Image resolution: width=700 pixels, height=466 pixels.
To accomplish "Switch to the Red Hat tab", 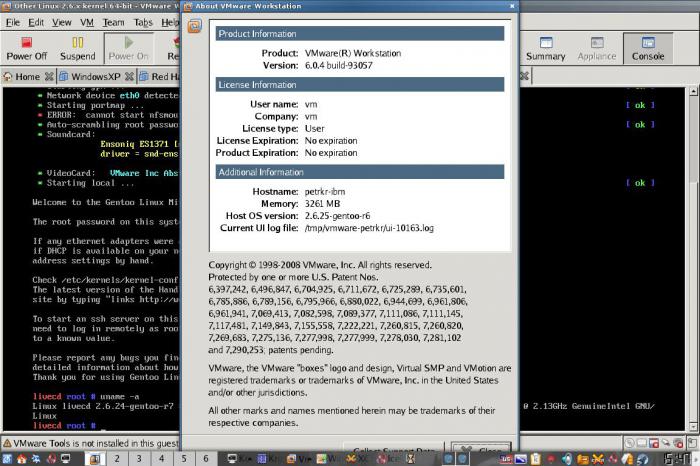I will (x=160, y=77).
